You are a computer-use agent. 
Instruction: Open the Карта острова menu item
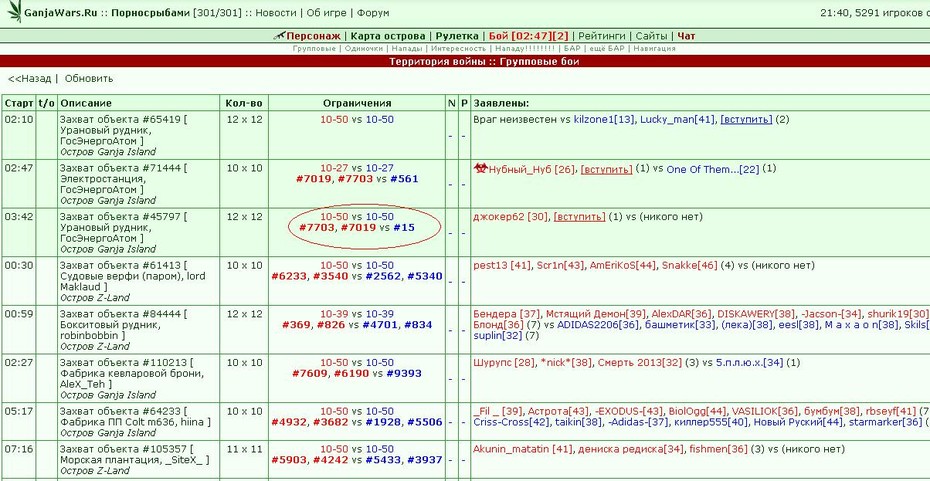click(386, 36)
